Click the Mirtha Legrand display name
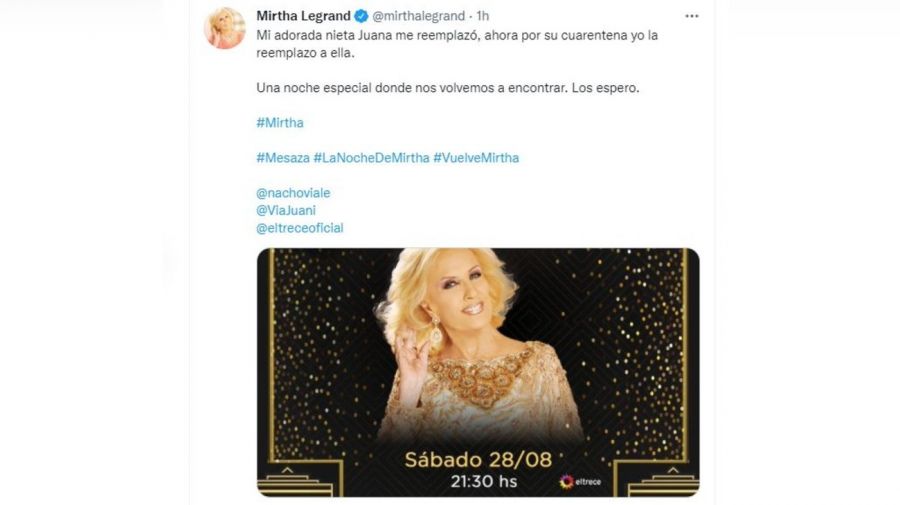 tap(303, 16)
